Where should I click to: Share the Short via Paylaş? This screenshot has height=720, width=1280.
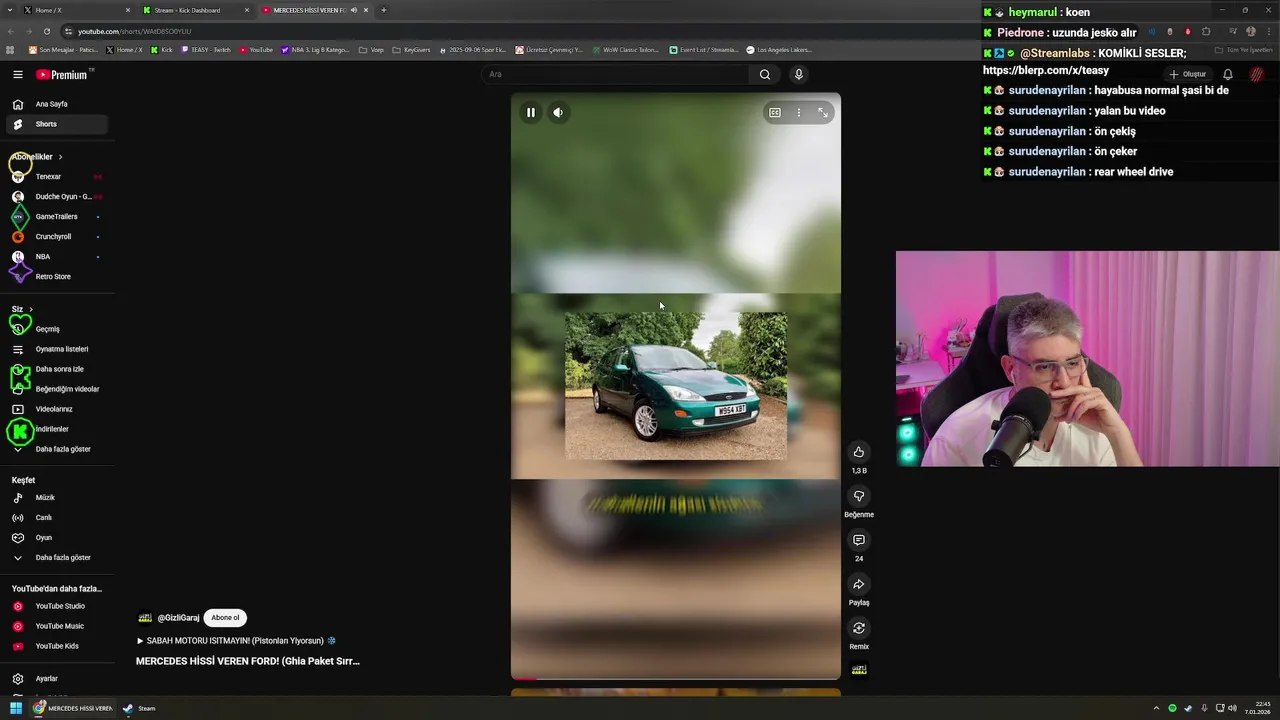858,584
